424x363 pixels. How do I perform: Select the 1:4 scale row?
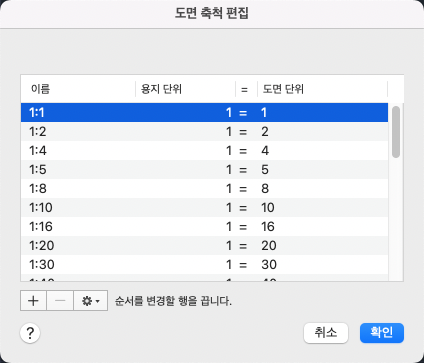204,151
